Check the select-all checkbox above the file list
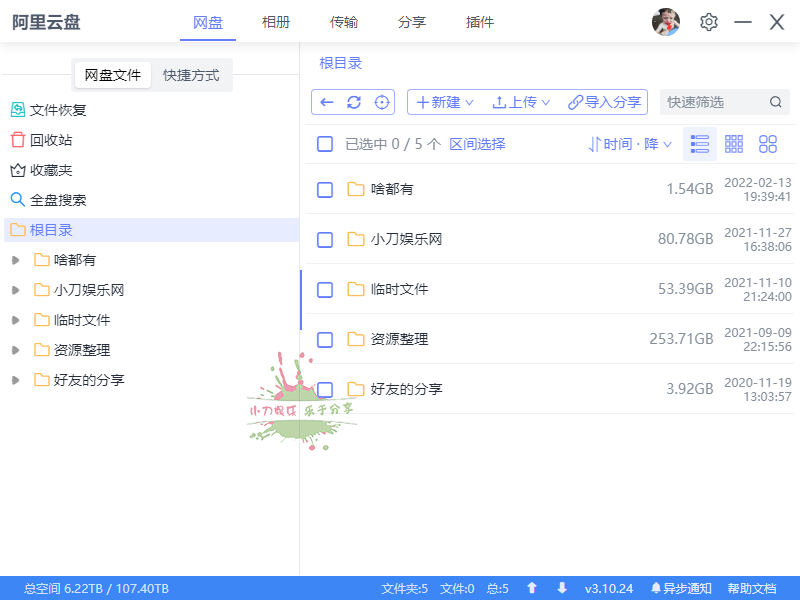 point(324,144)
